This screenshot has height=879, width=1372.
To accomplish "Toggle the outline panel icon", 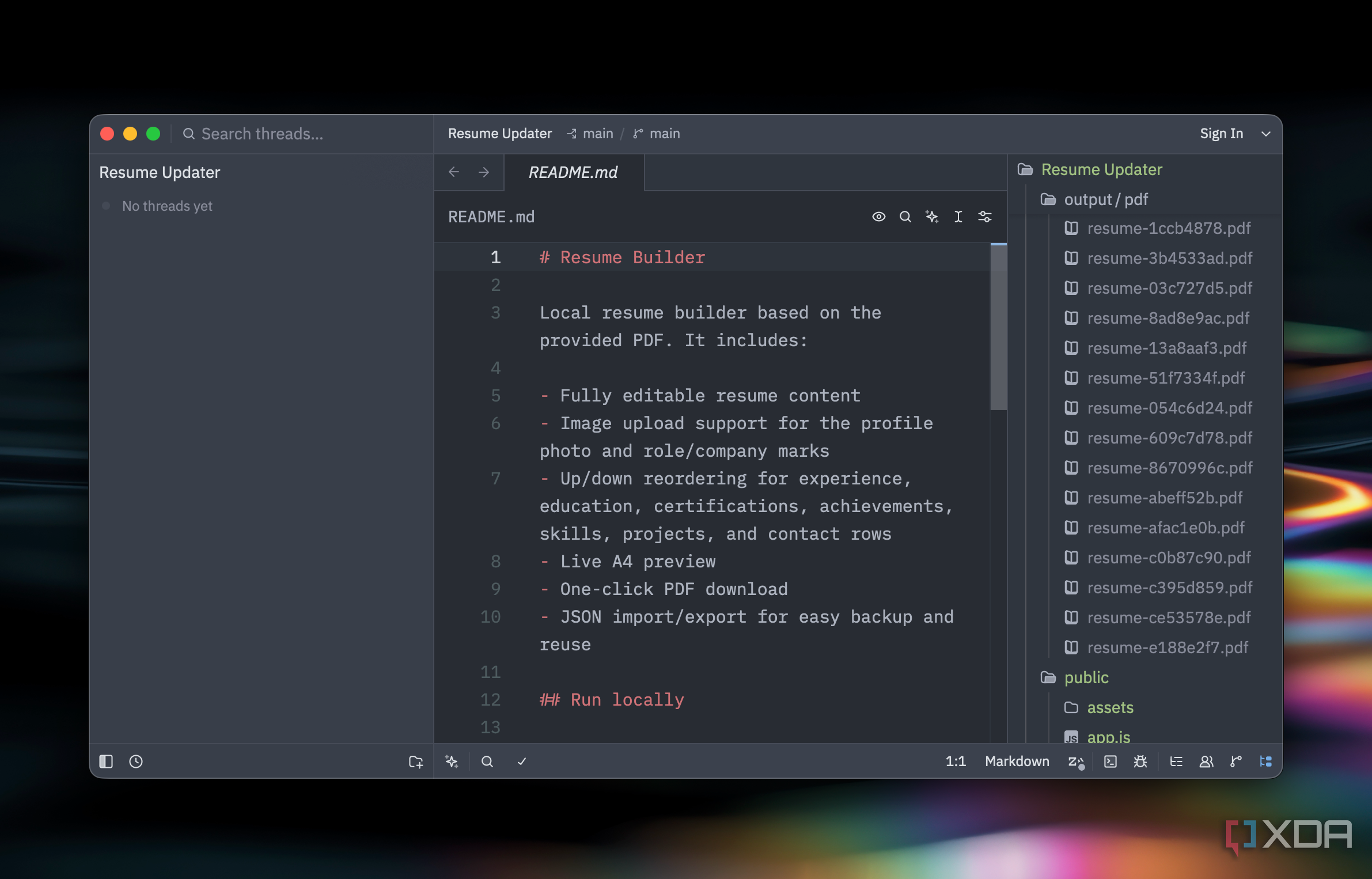I will (x=1176, y=761).
